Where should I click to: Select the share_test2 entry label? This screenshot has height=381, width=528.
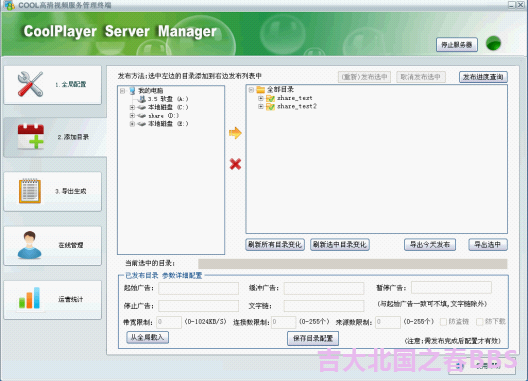coord(297,106)
